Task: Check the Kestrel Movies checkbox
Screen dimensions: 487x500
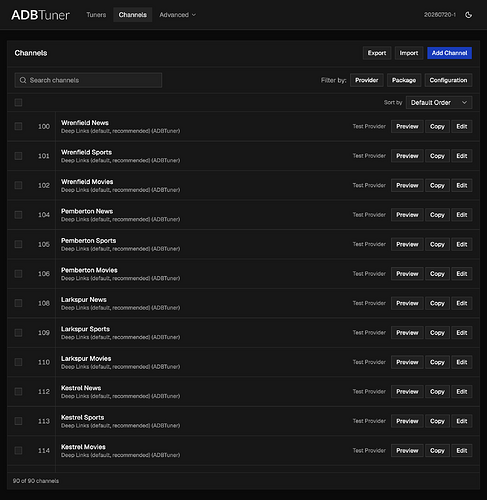Action: pos(18,451)
